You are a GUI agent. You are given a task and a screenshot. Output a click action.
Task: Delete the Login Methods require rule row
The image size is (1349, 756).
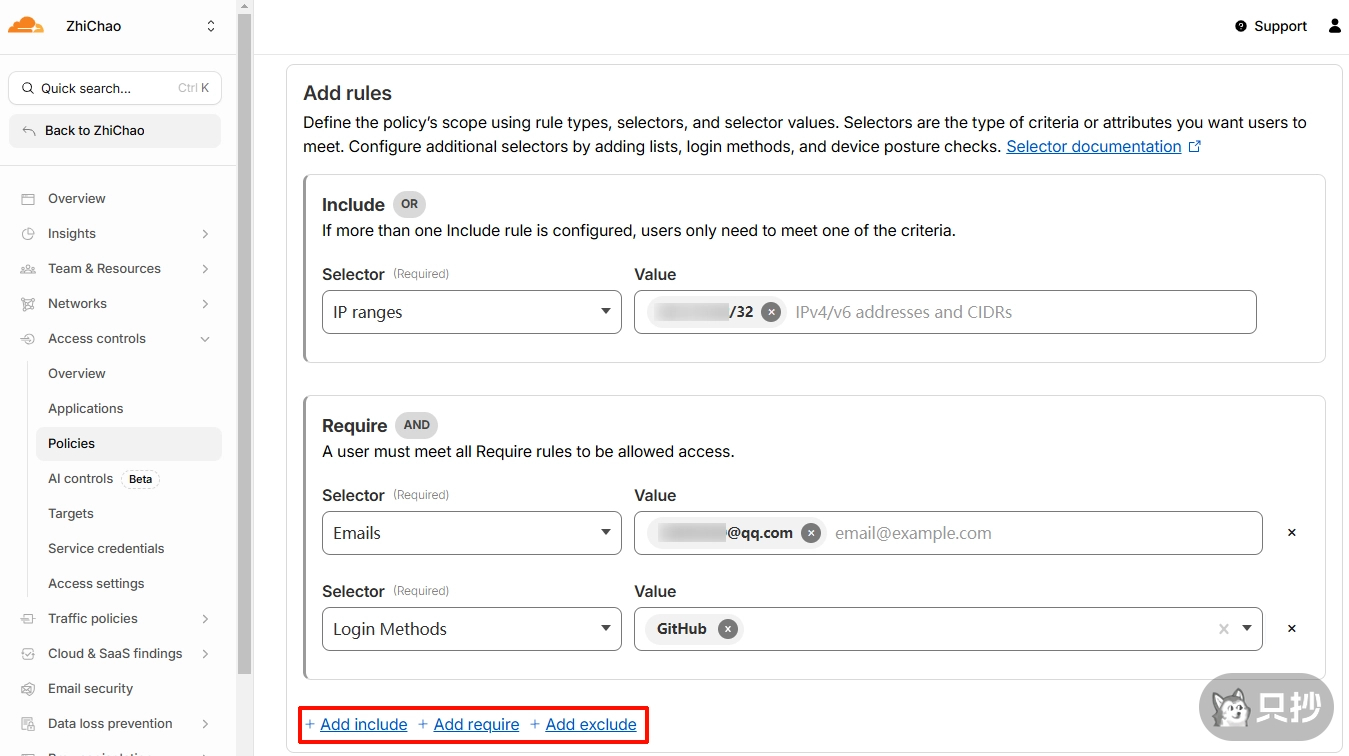[x=1291, y=629]
